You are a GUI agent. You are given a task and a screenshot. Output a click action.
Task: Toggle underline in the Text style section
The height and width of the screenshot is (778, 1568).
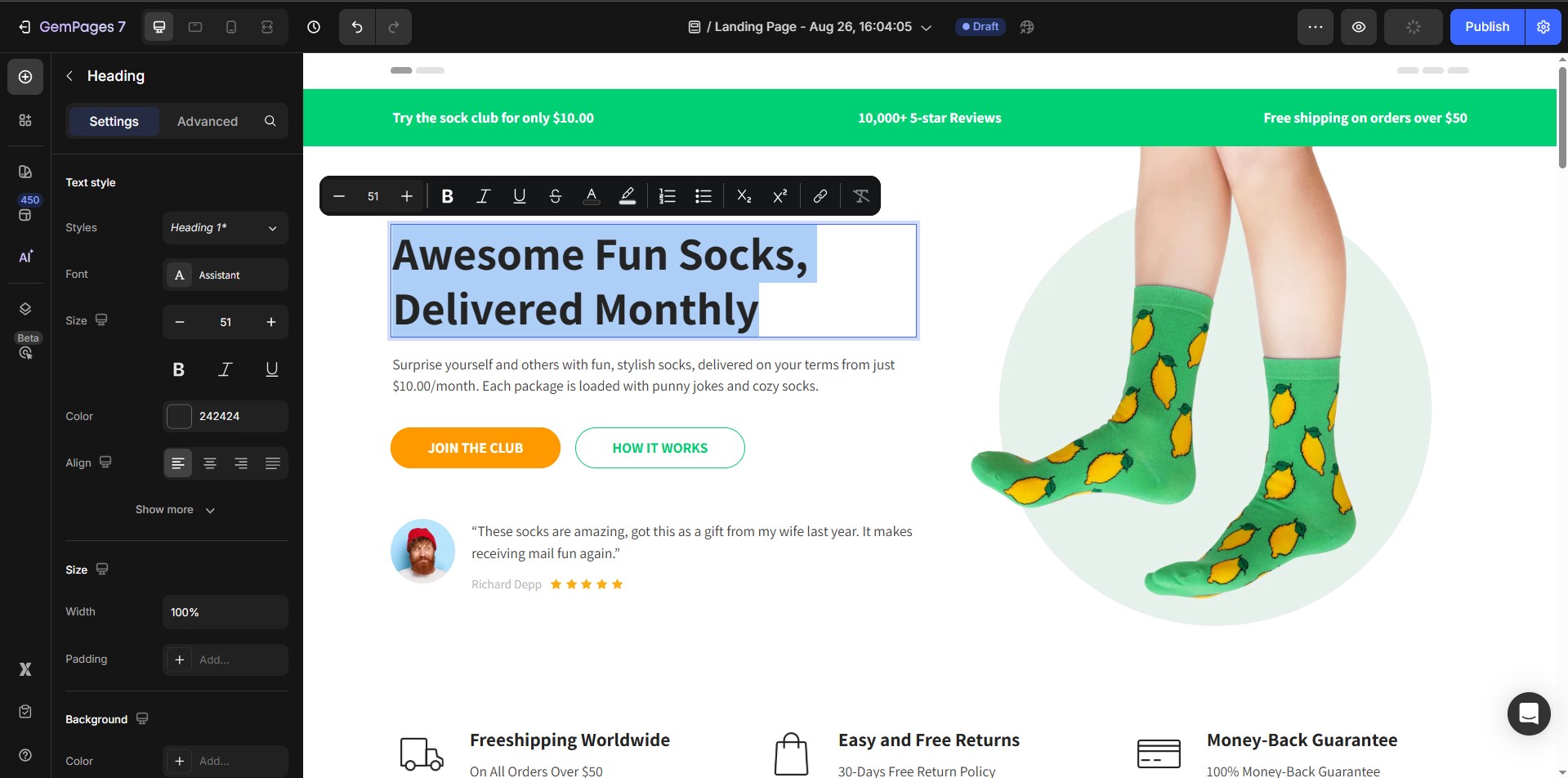point(271,369)
